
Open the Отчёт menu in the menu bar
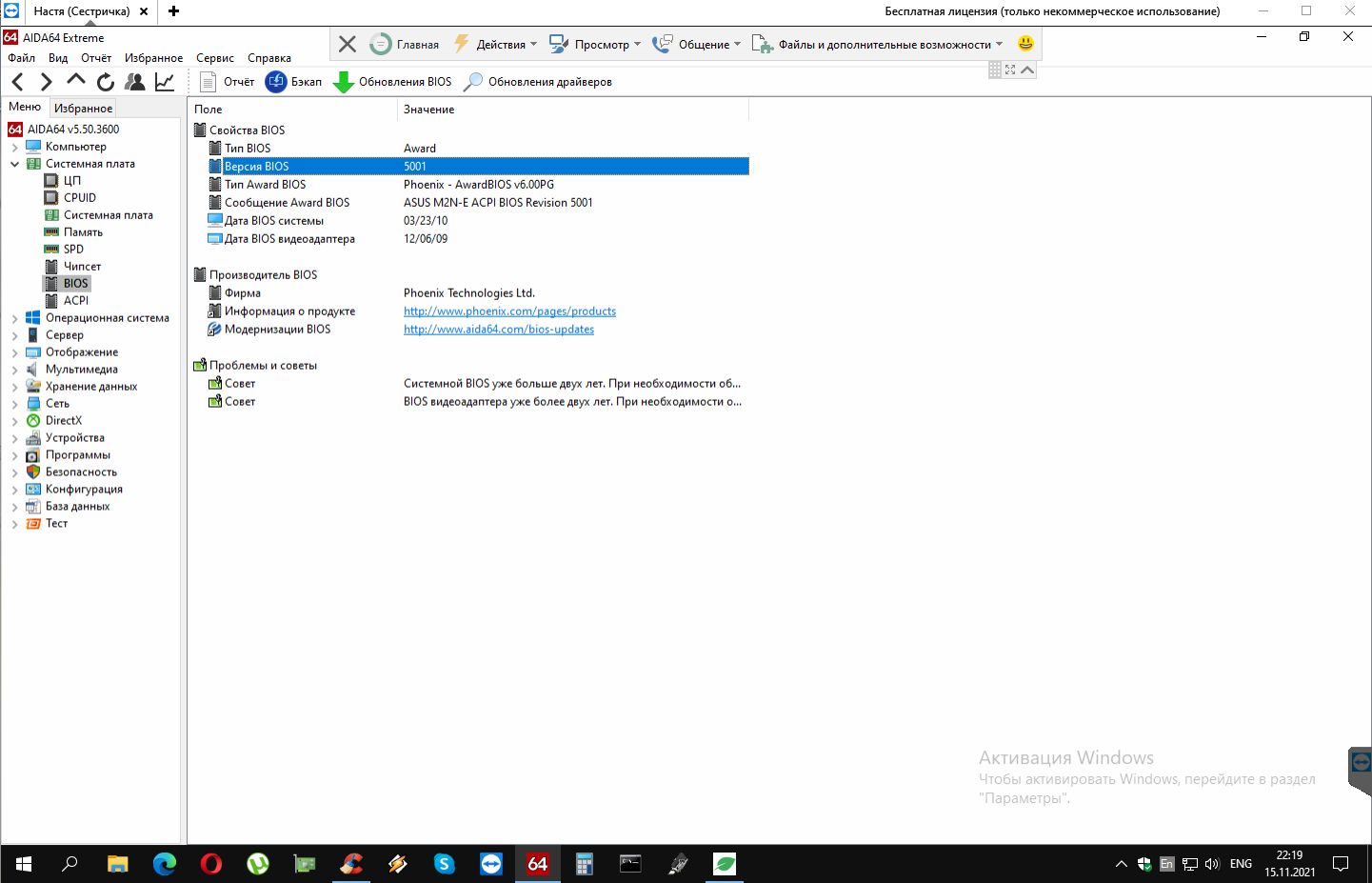96,58
